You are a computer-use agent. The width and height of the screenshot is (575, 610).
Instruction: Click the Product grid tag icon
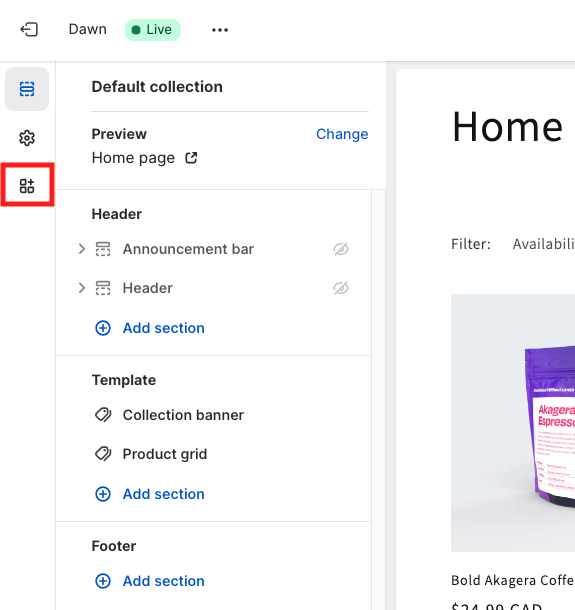103,454
